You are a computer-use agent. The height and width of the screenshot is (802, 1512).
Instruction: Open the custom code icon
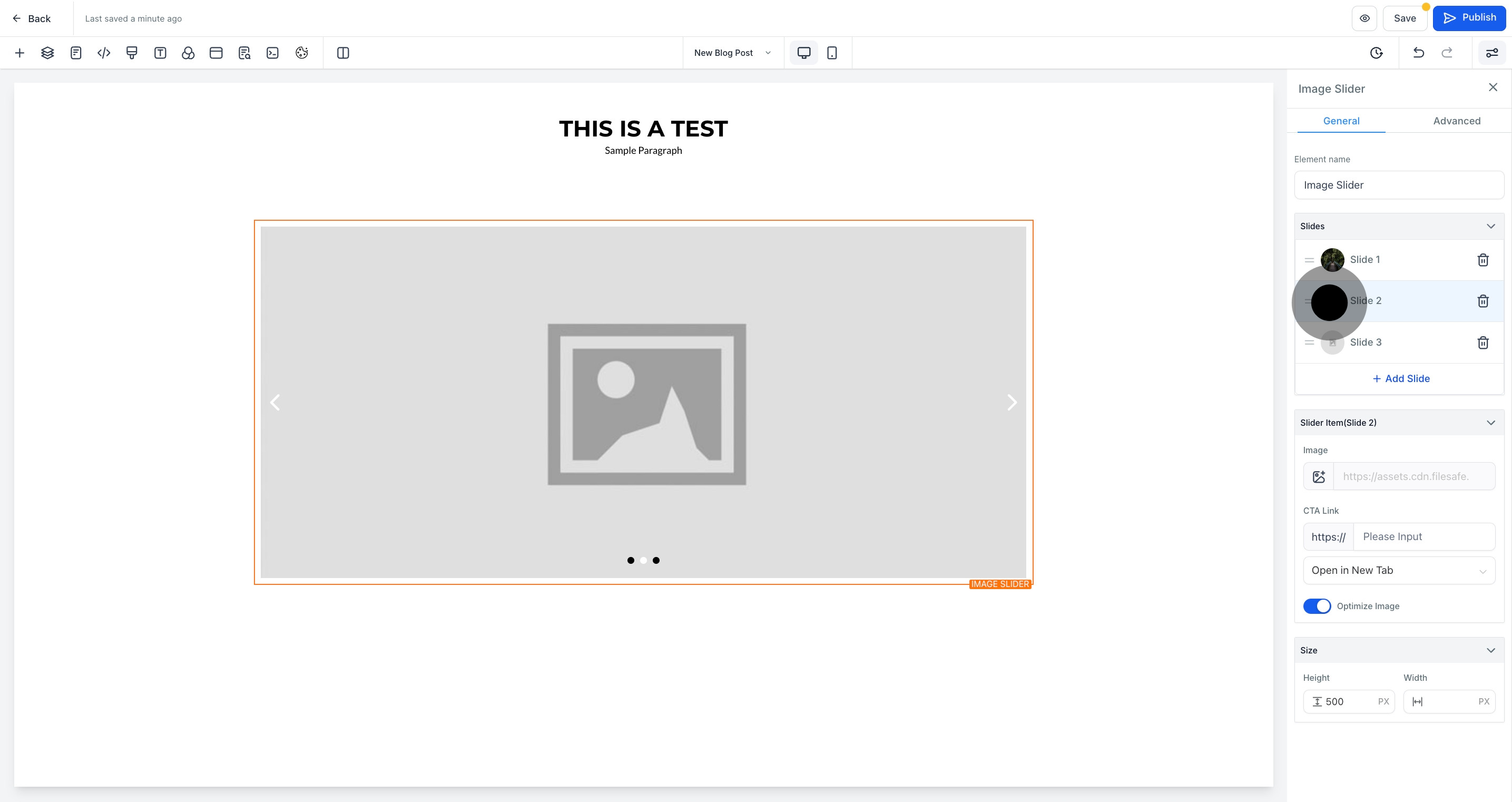[104, 53]
